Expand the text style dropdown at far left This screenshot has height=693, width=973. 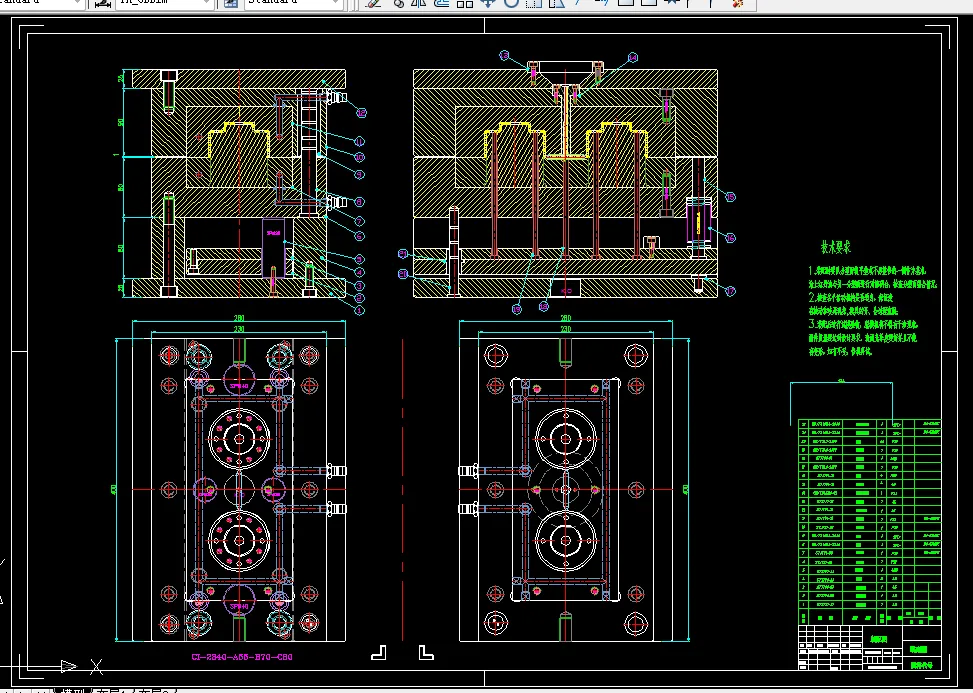point(77,3)
